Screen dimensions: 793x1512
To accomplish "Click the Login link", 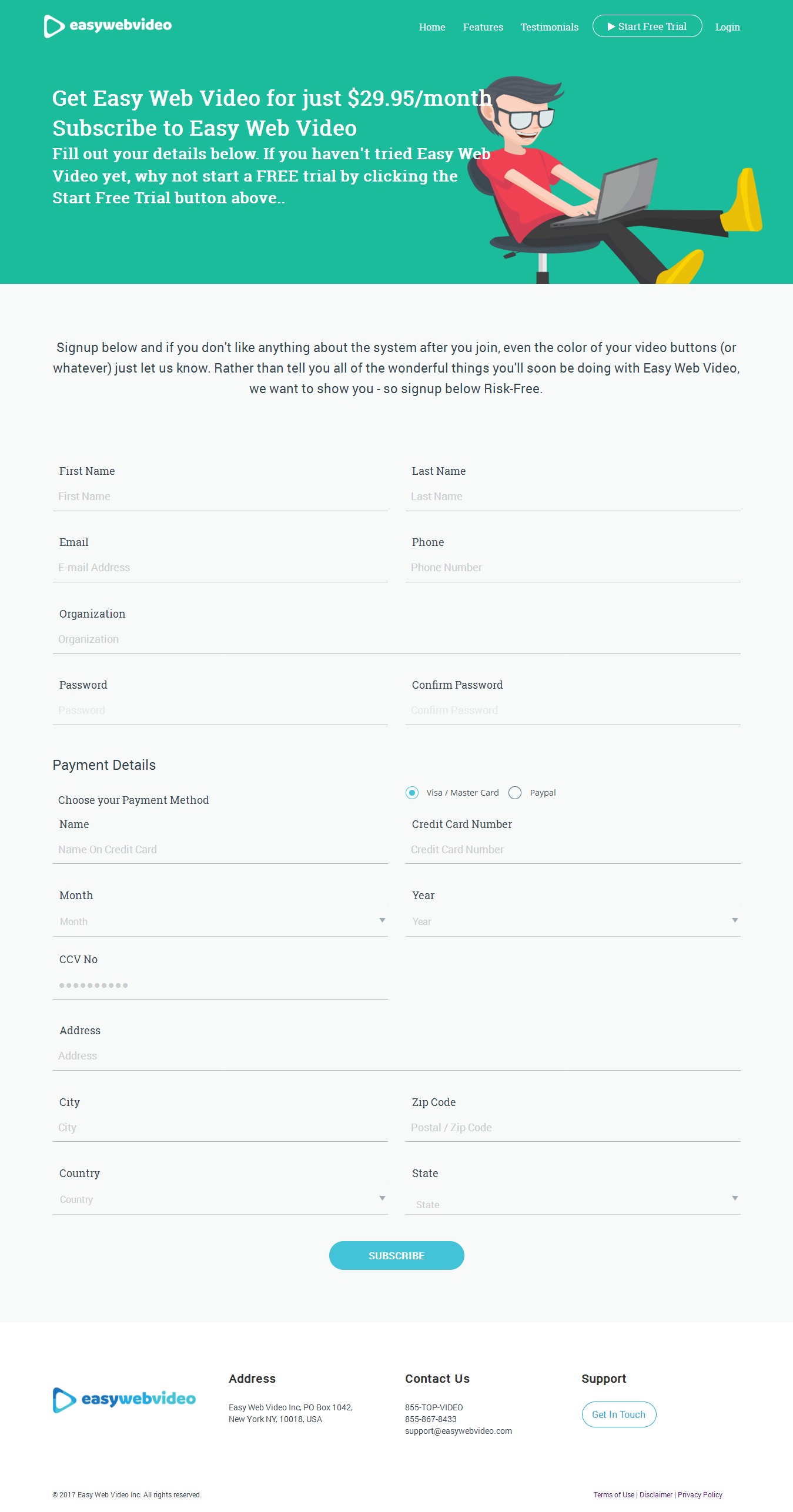I will [x=727, y=27].
